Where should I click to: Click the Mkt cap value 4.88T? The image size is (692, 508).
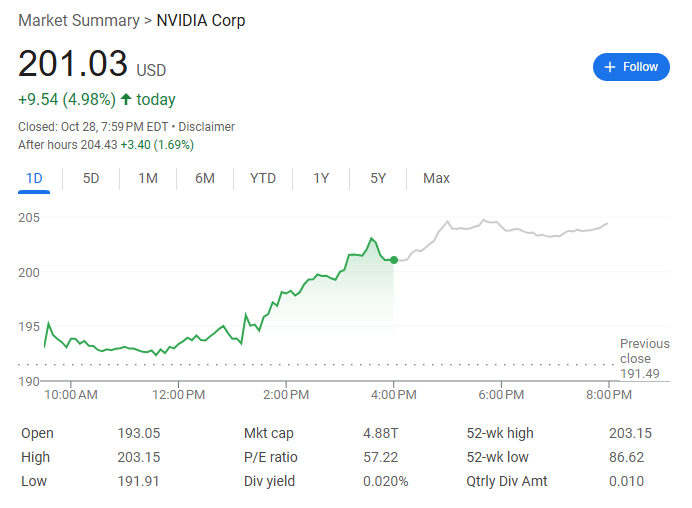[x=380, y=433]
